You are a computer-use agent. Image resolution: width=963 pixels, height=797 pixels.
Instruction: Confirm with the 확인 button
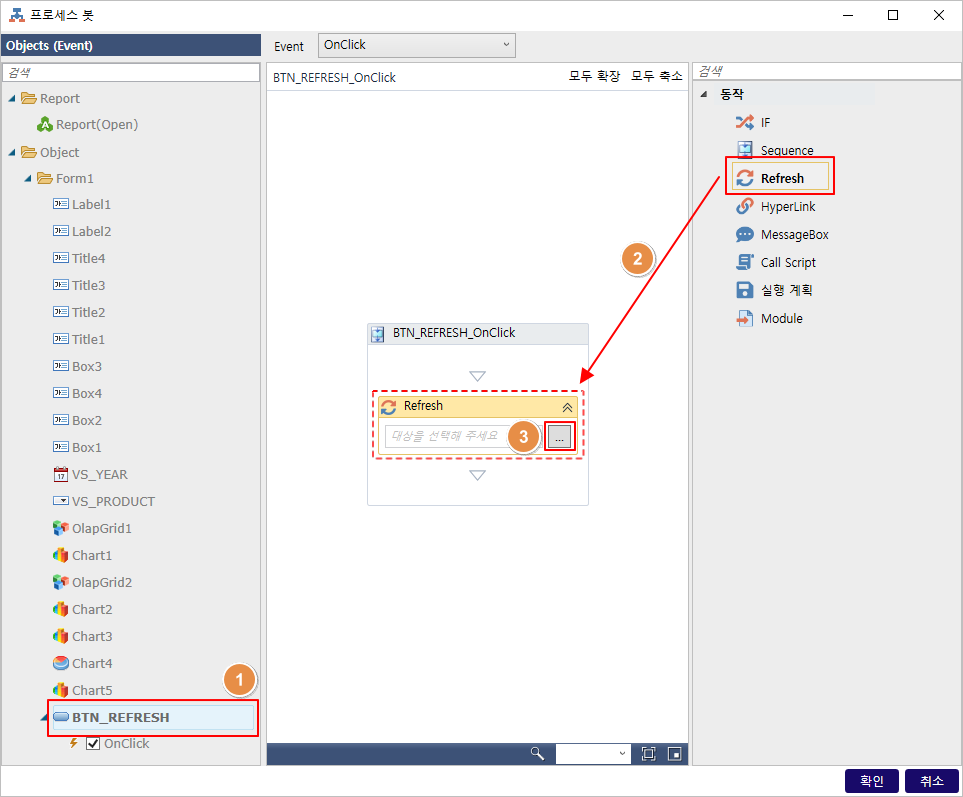pyautogui.click(x=871, y=780)
